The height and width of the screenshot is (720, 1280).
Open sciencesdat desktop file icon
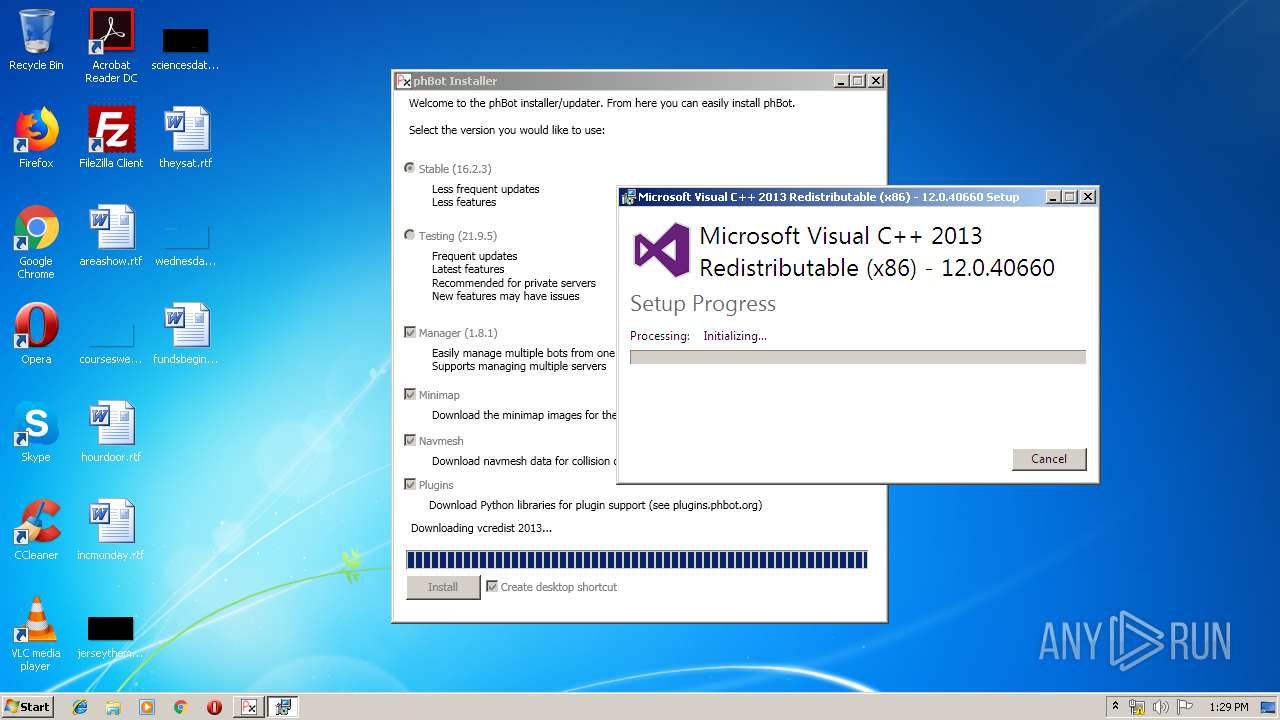click(x=186, y=47)
